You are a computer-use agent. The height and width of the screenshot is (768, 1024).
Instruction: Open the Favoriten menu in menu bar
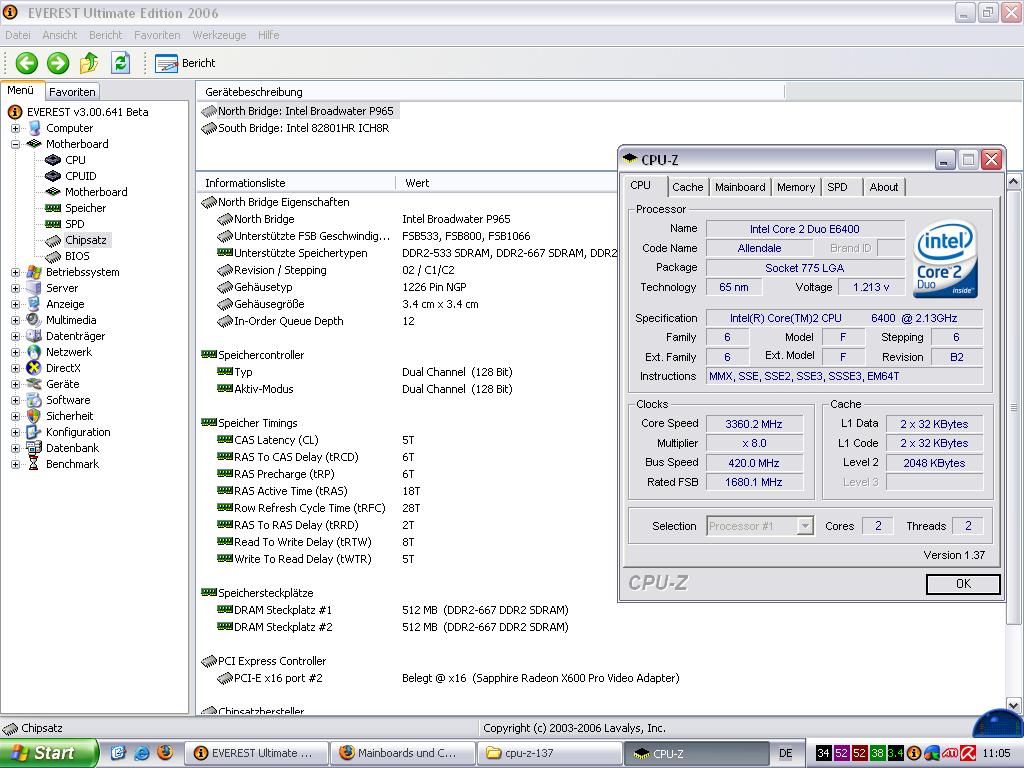[x=157, y=35]
